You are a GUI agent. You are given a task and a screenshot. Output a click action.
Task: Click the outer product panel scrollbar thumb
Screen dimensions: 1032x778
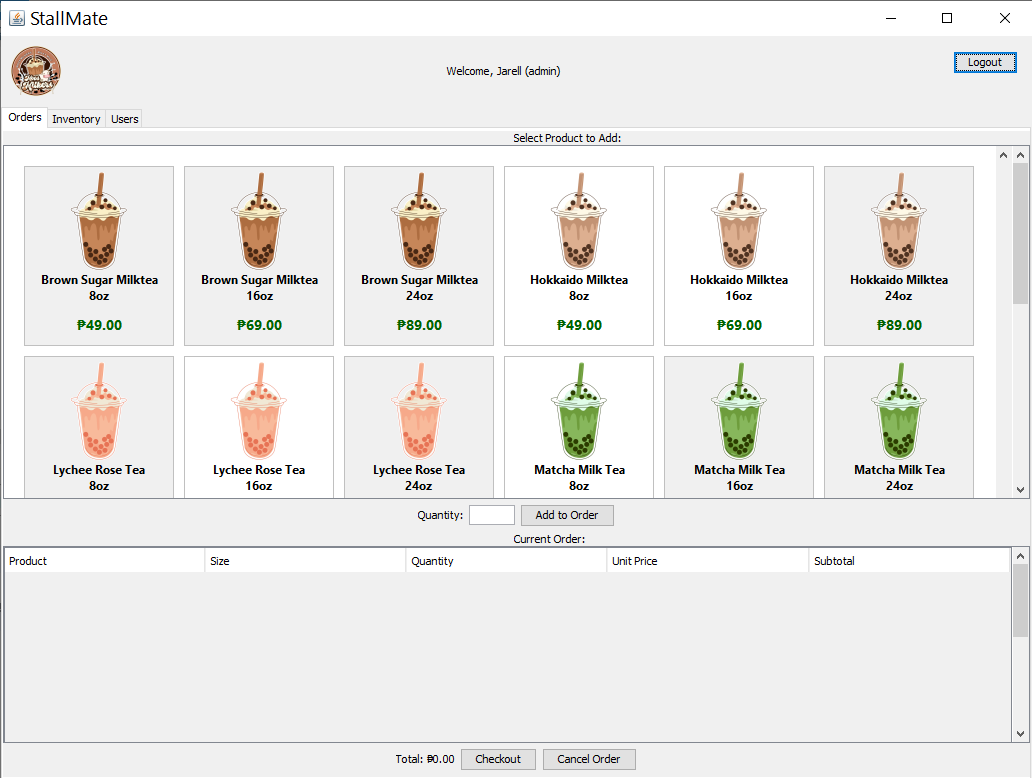pyautogui.click(x=1020, y=233)
